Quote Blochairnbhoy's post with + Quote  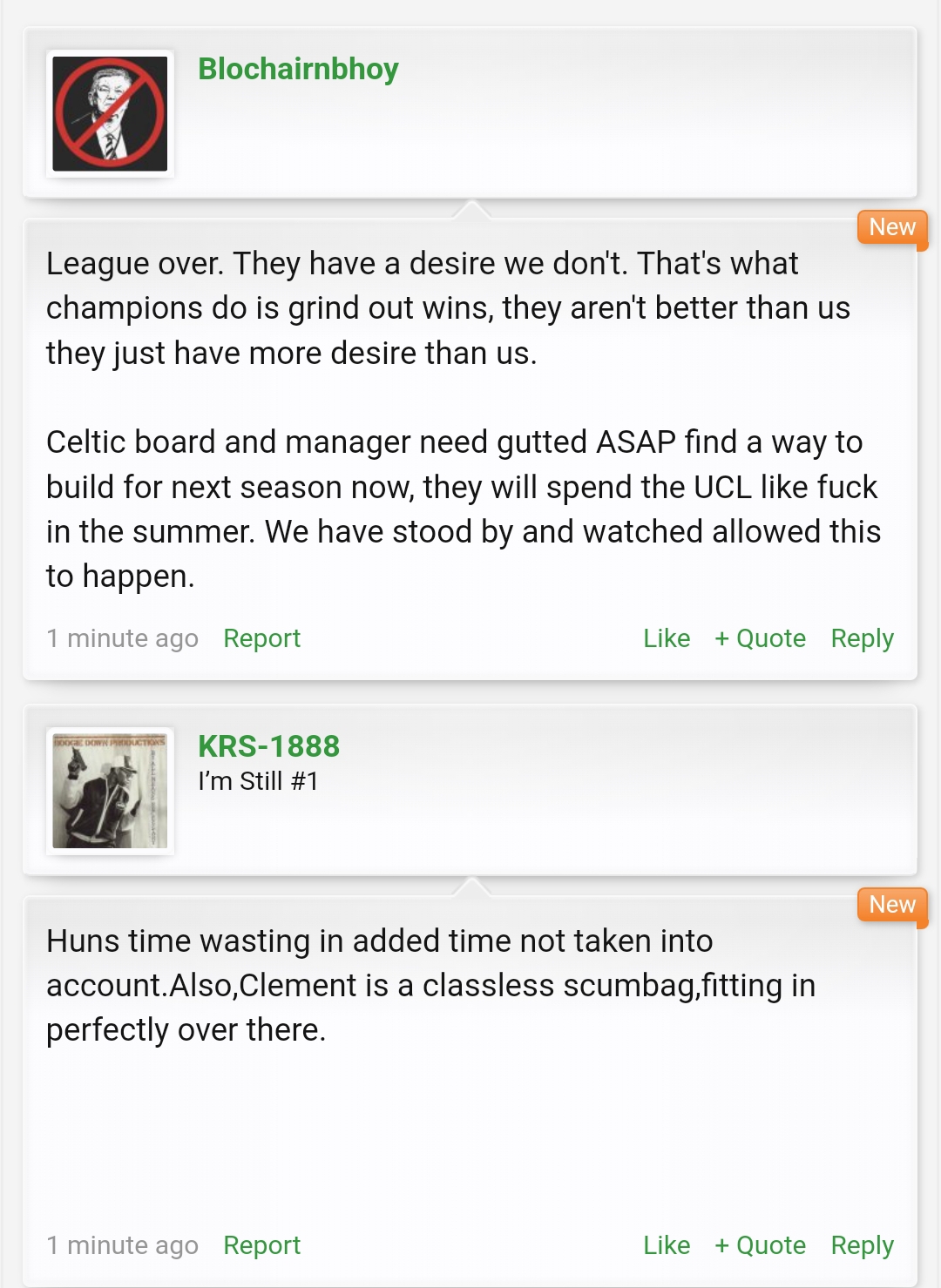pyautogui.click(x=760, y=638)
